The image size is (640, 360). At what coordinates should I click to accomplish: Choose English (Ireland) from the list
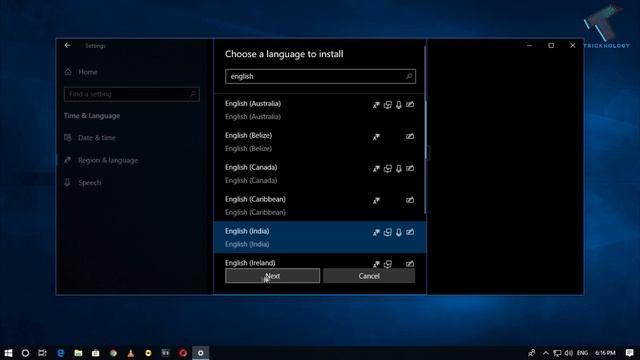tap(320, 263)
